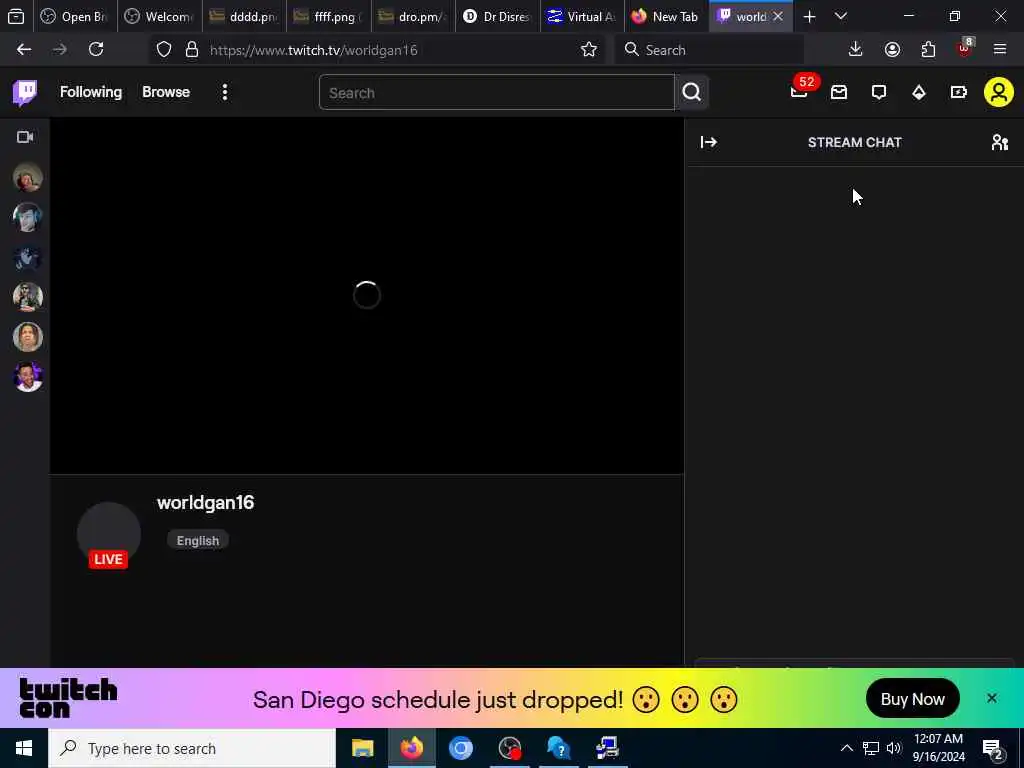Viewport: 1024px width, 768px height.
Task: Show hidden system tray icons
Action: coord(846,748)
